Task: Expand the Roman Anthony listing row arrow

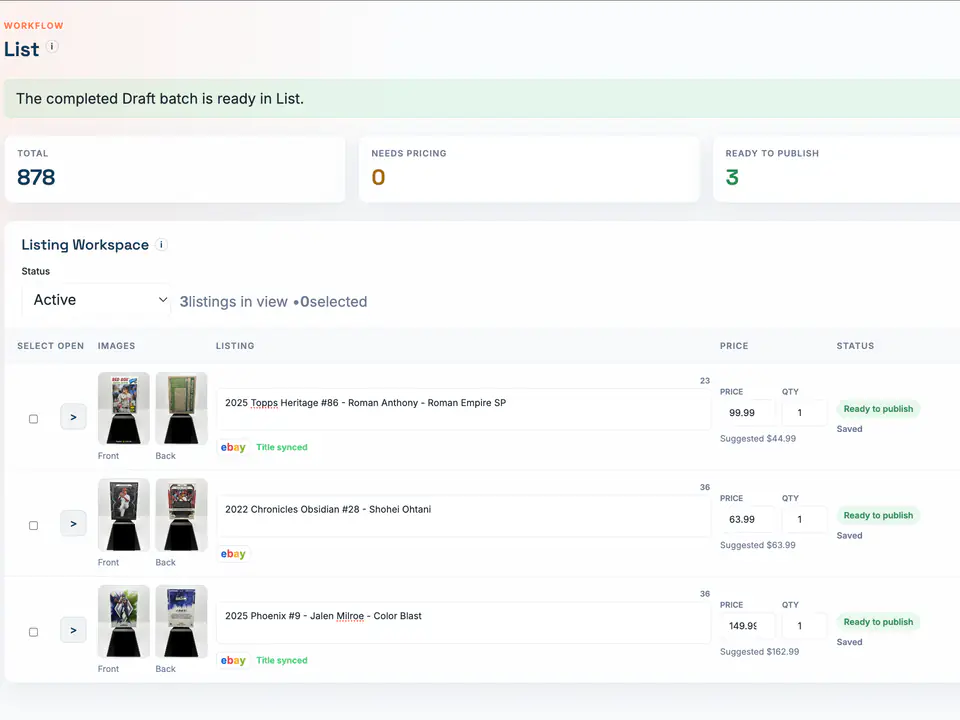Action: click(73, 418)
